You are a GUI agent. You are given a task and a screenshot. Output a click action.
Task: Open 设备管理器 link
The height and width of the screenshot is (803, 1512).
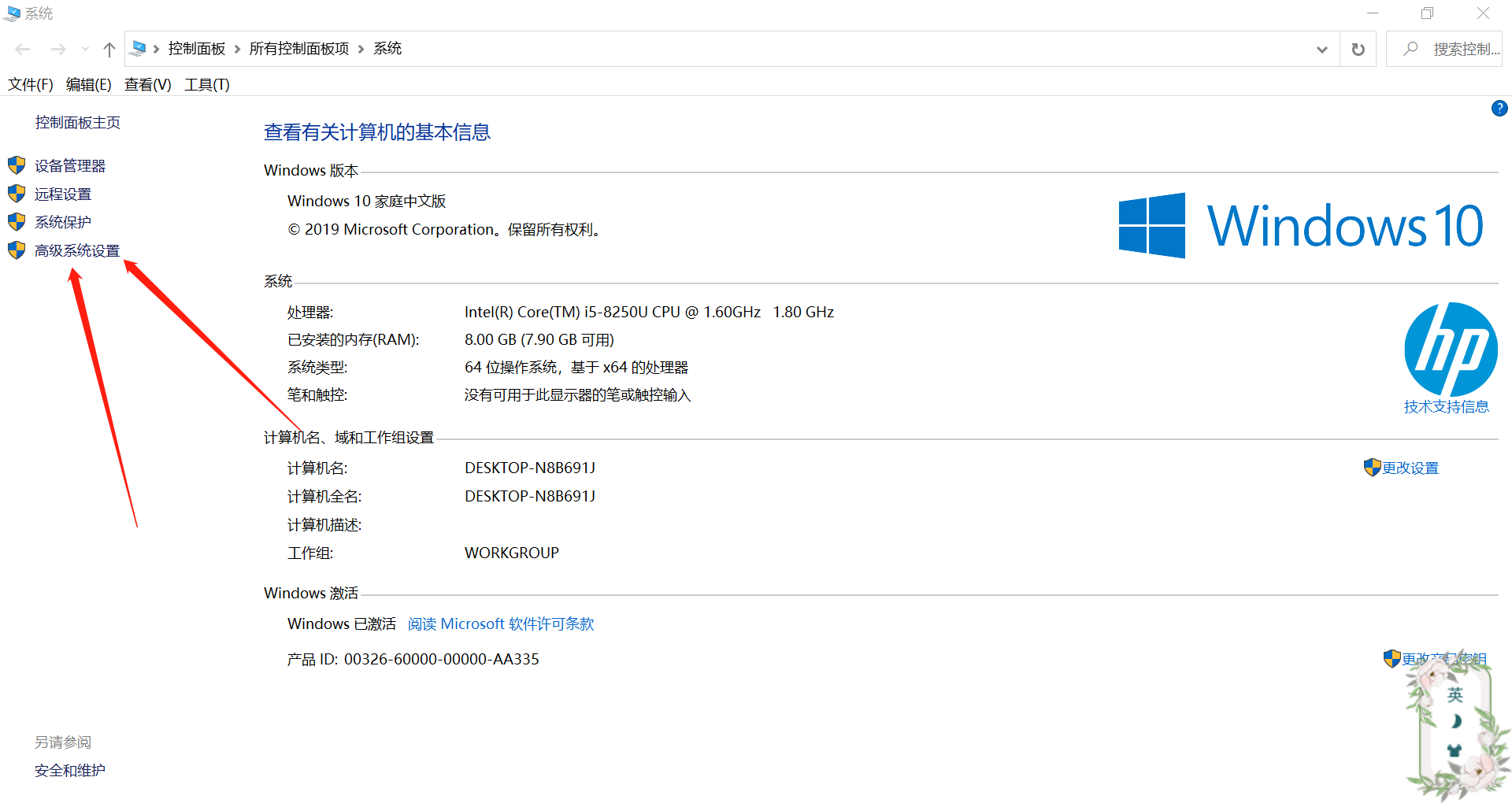[70, 166]
